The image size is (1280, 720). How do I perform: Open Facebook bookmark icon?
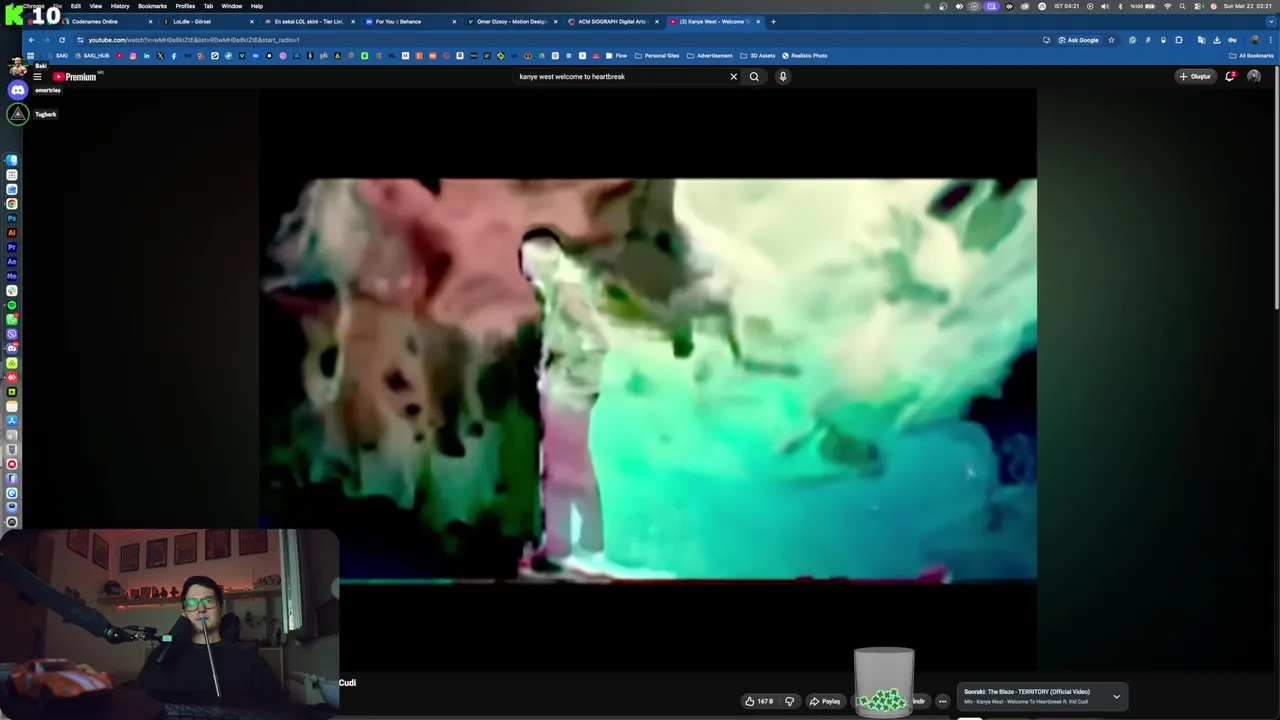(x=173, y=56)
